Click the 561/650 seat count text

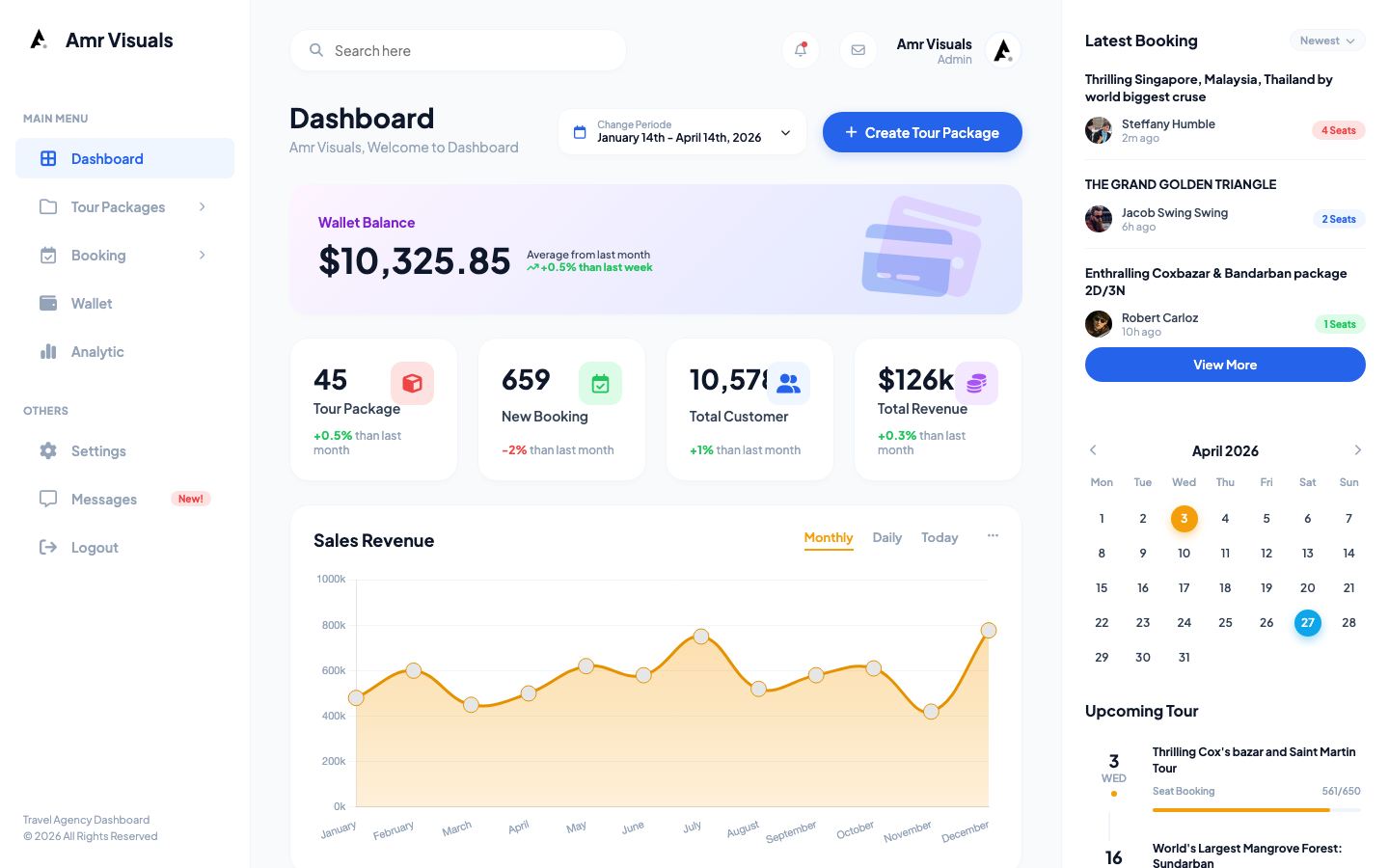(1341, 791)
